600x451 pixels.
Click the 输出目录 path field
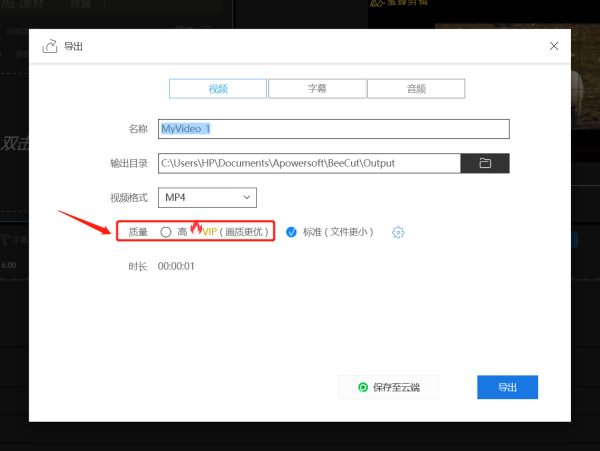point(309,163)
